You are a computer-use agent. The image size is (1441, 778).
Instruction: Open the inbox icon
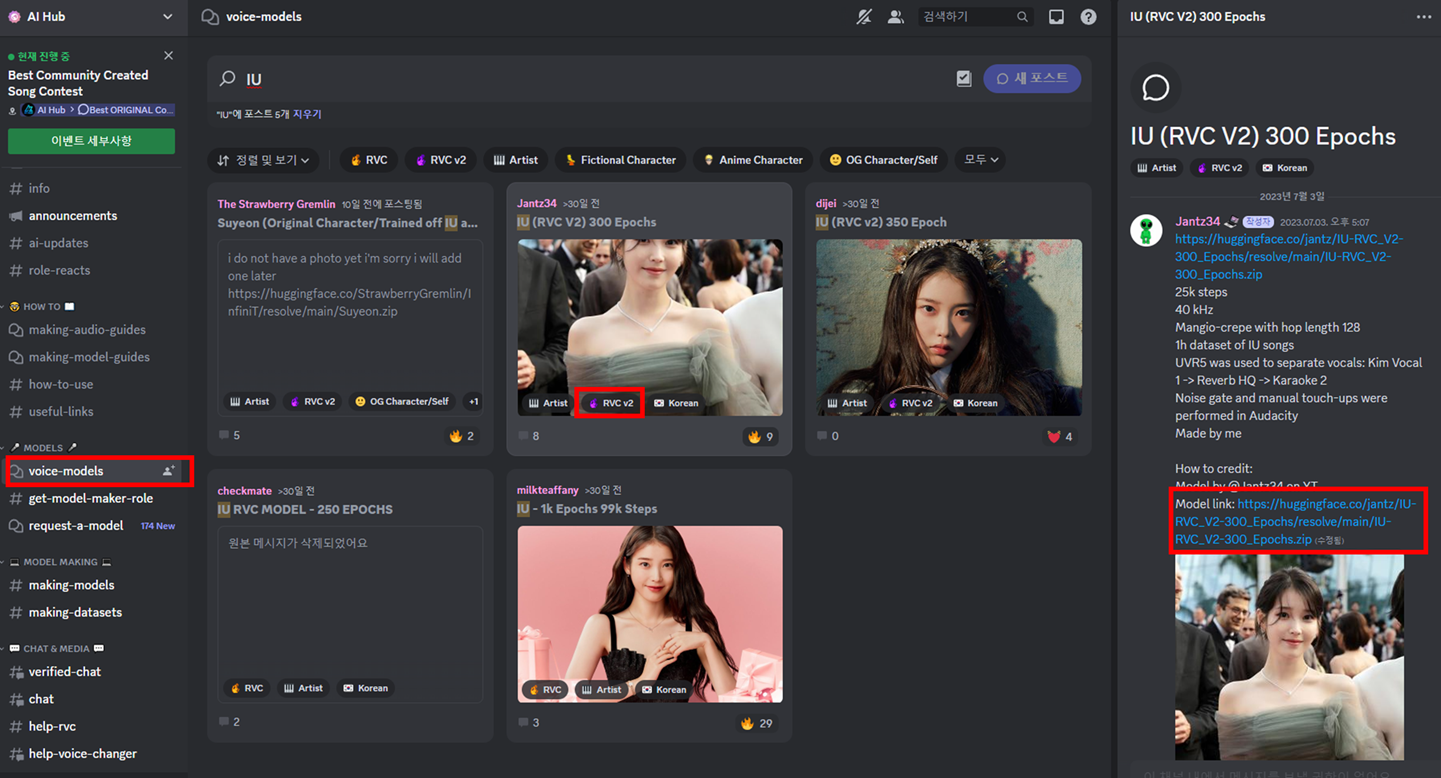pyautogui.click(x=1056, y=17)
